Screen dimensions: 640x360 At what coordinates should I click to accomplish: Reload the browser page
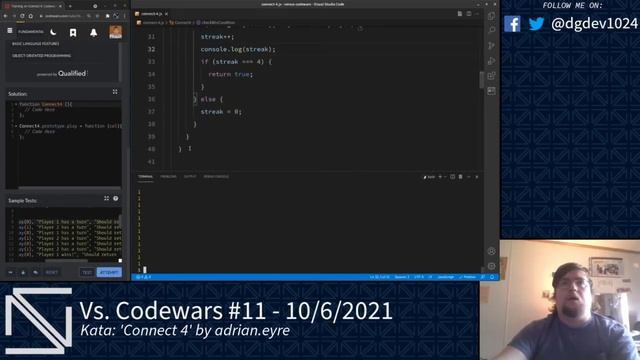click(22, 16)
